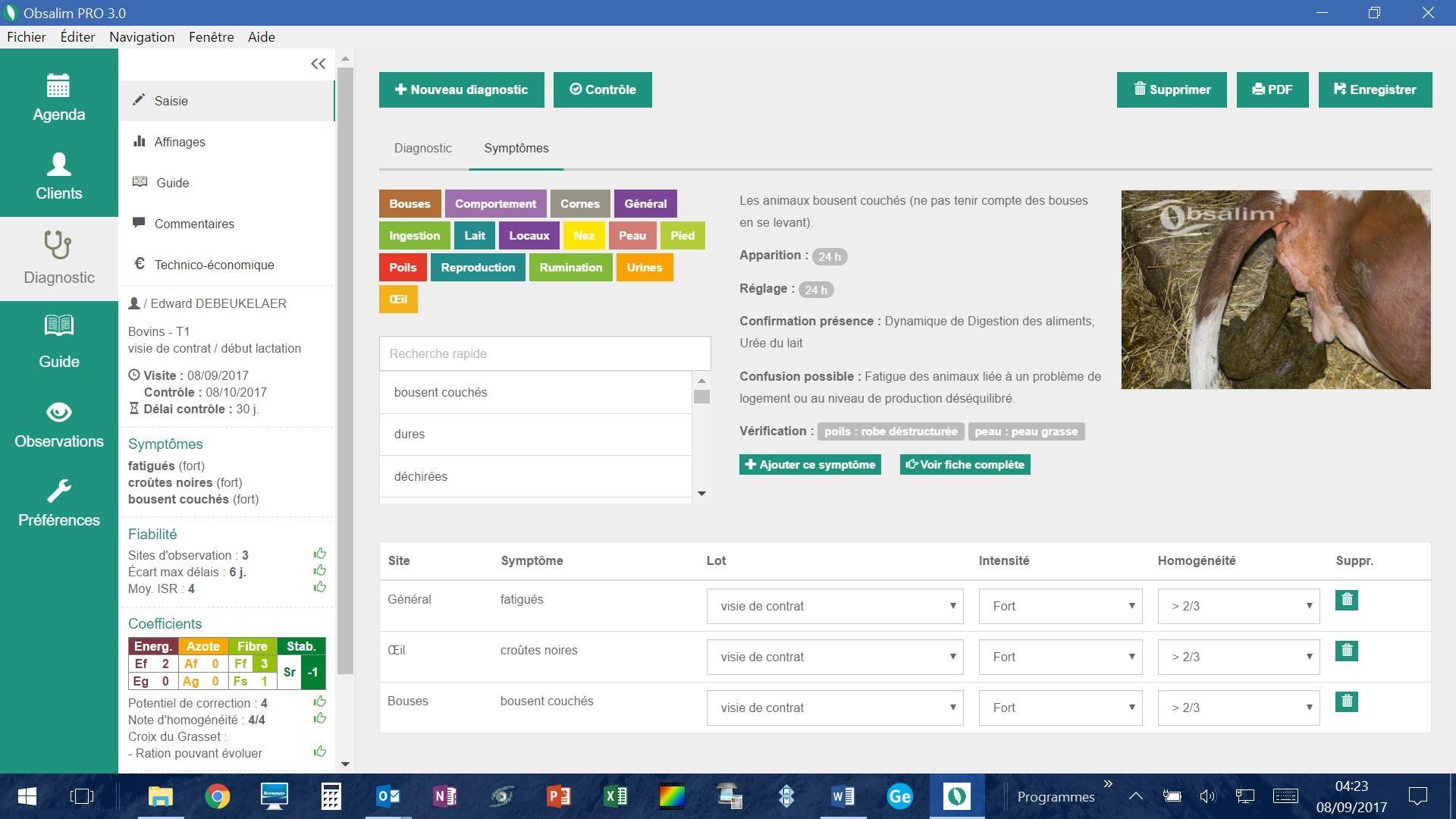Click the Recherche rapide search field
This screenshot has width=1456, height=819.
(x=544, y=353)
